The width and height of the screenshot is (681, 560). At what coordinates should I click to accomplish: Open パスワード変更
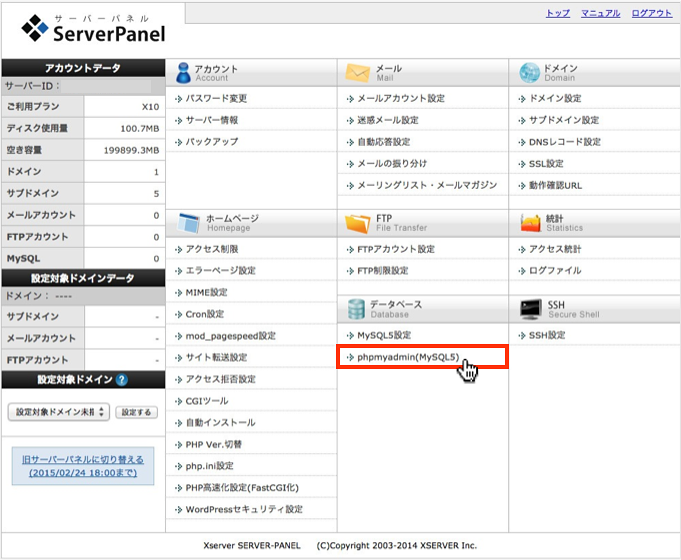click(216, 99)
